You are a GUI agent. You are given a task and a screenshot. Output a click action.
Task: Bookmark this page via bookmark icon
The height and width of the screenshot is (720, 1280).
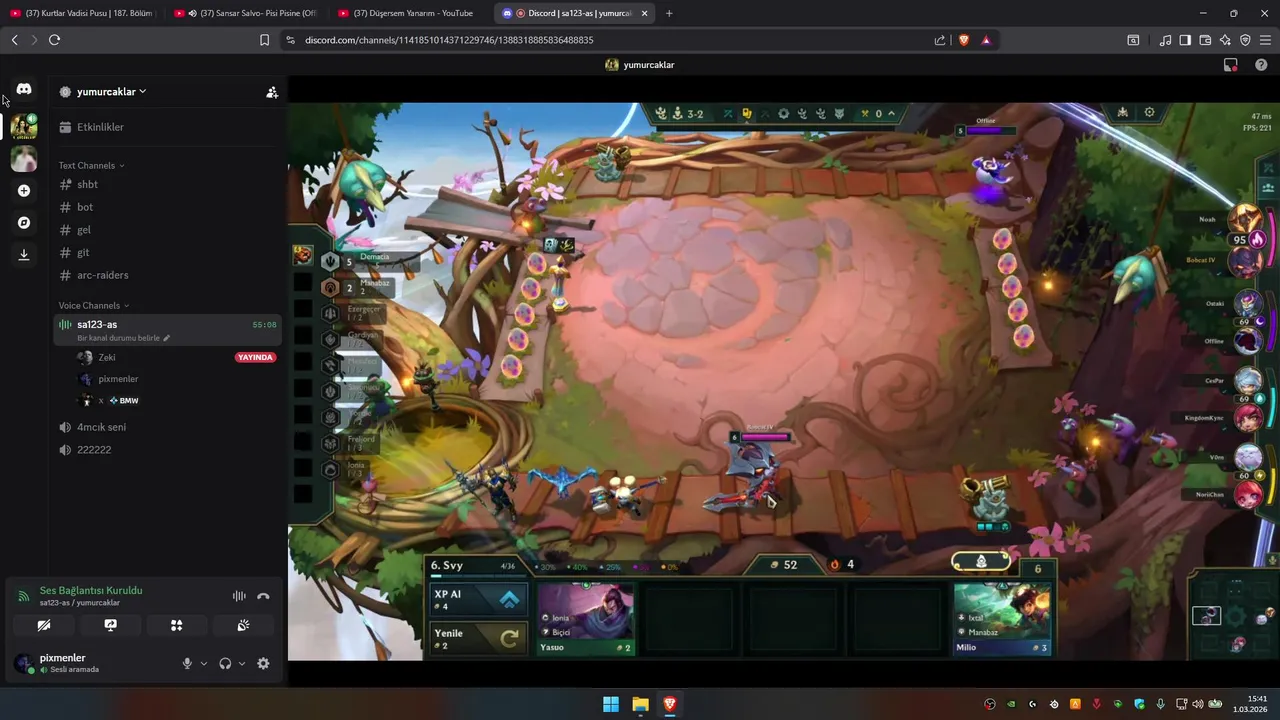[264, 40]
